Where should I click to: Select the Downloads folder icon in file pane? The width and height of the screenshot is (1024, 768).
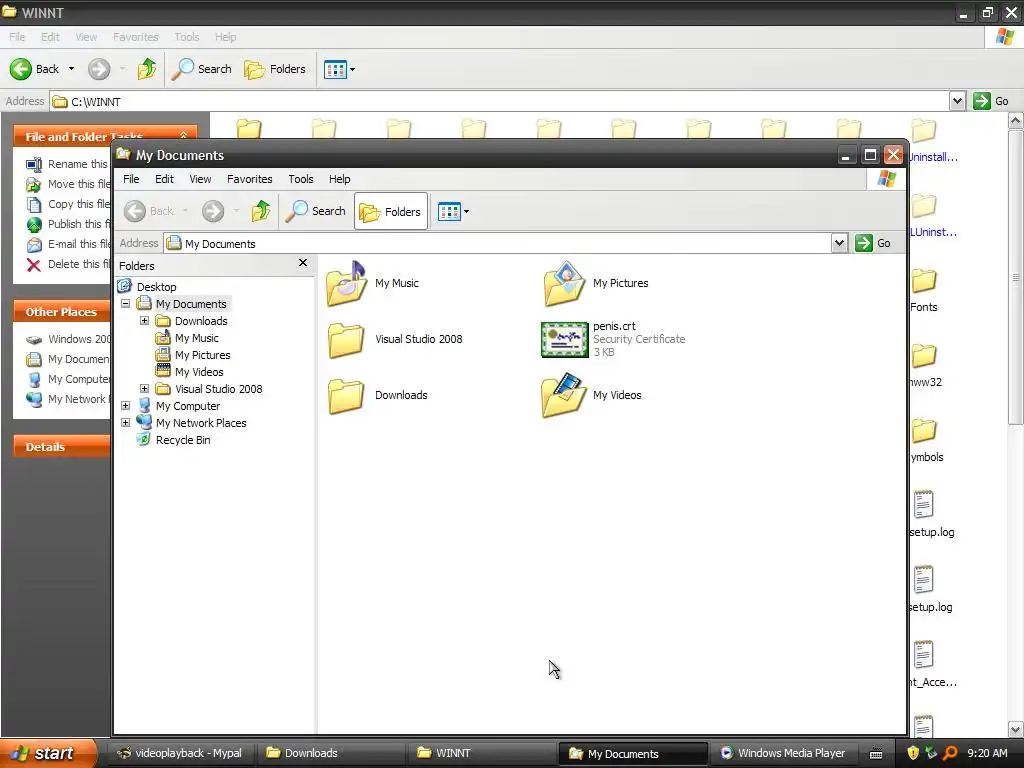tap(346, 396)
